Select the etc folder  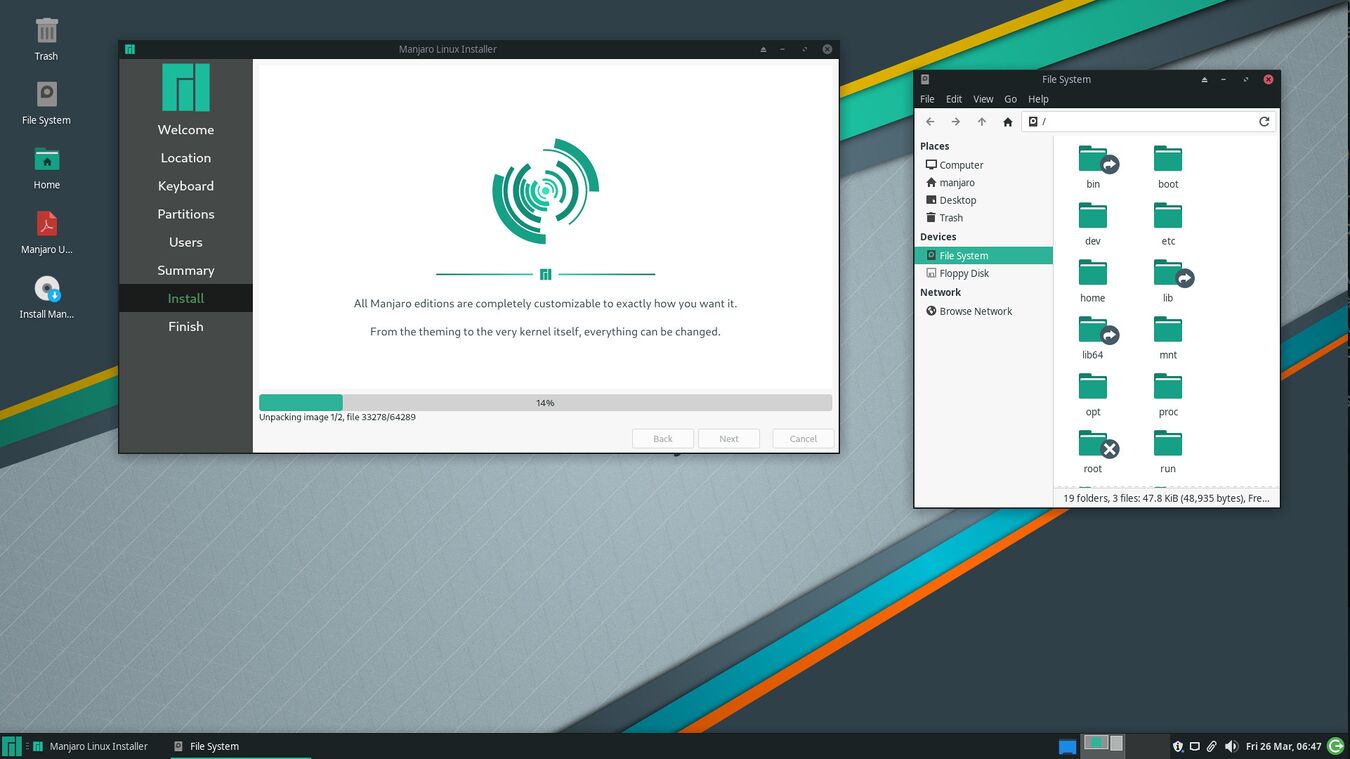[1168, 224]
